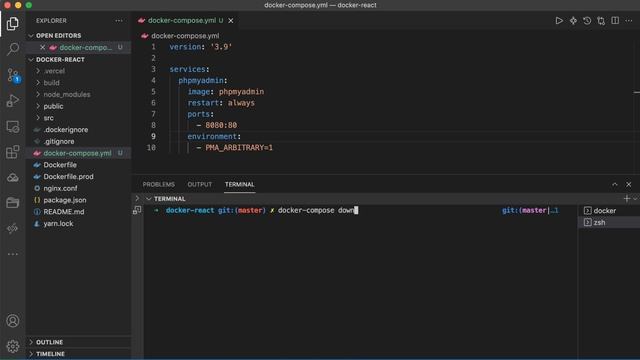Click the version '3.9' line
The image size is (640, 360).
[200, 47]
